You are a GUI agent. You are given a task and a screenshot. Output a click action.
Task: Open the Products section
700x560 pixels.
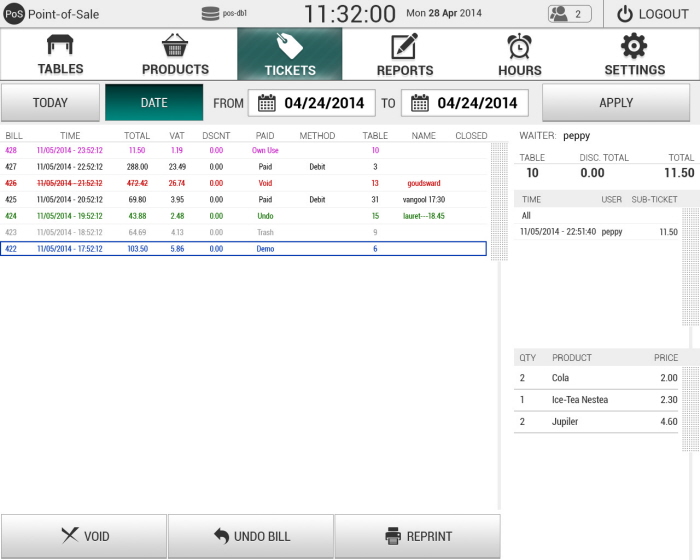pyautogui.click(x=175, y=54)
